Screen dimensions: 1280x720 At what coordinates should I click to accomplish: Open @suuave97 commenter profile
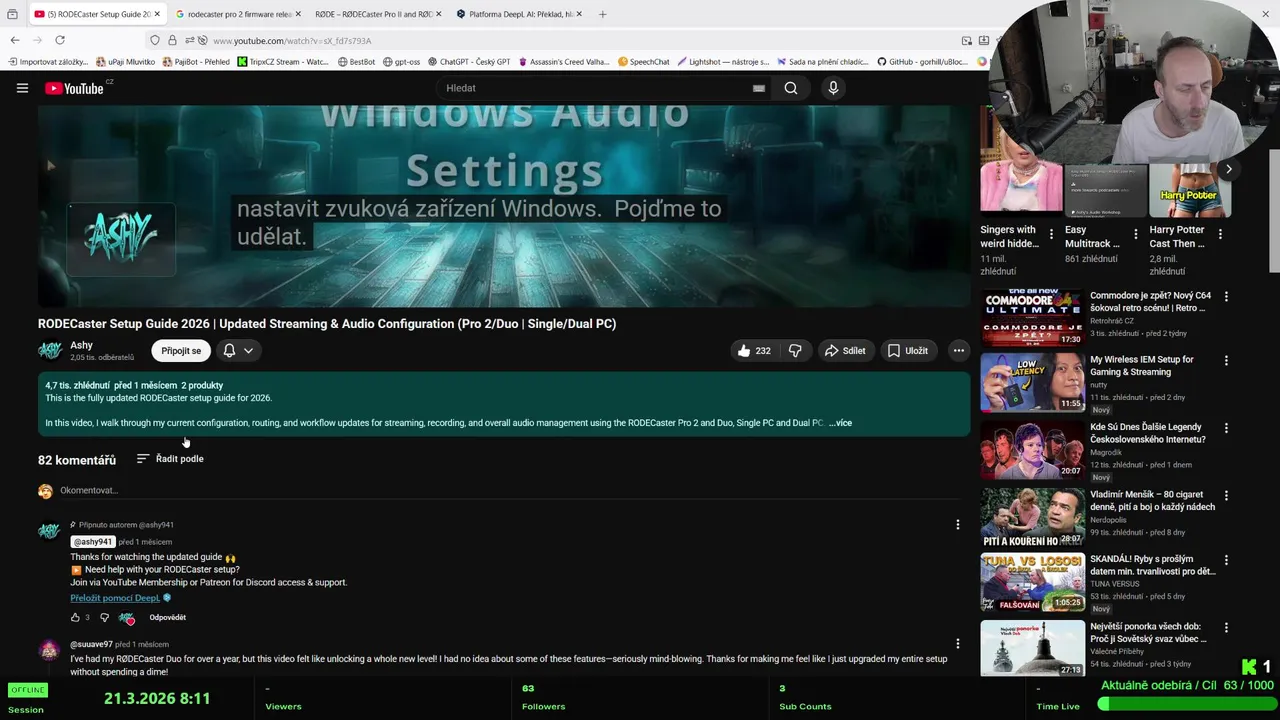(x=91, y=645)
